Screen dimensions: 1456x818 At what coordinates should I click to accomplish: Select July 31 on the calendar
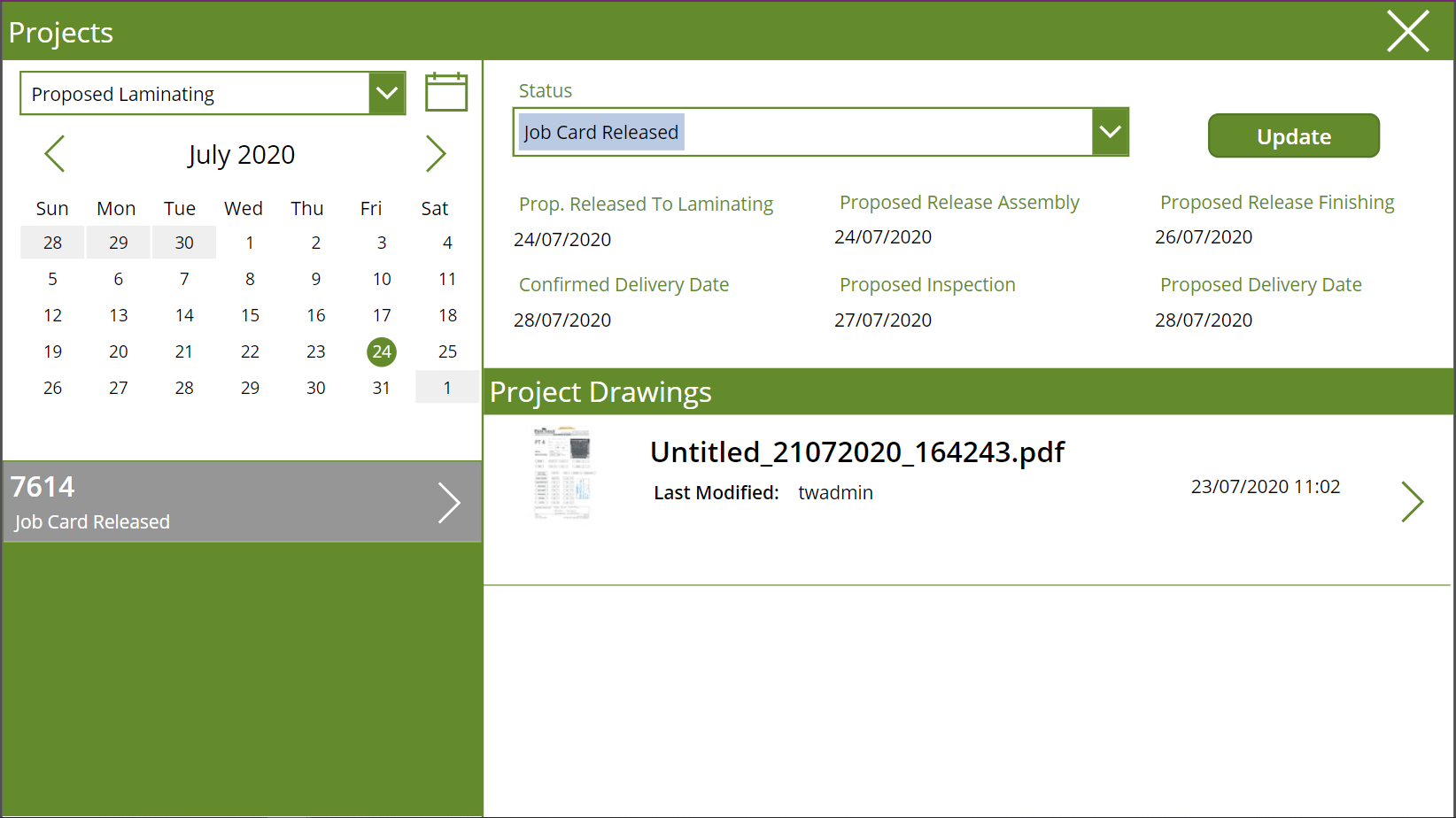382,387
